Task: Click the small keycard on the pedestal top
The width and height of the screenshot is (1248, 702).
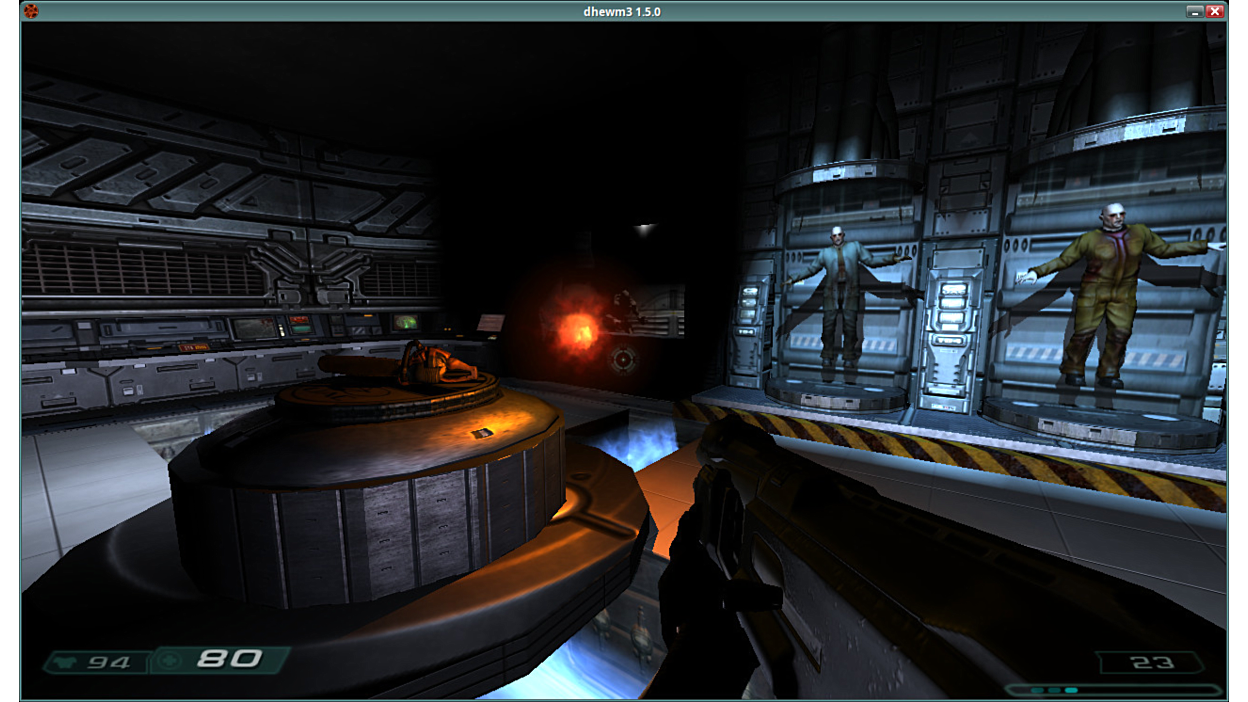Action: click(x=482, y=433)
